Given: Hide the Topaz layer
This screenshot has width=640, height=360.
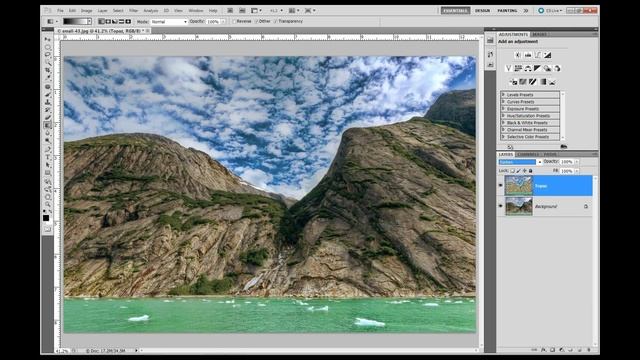Looking at the screenshot, I should (x=501, y=186).
